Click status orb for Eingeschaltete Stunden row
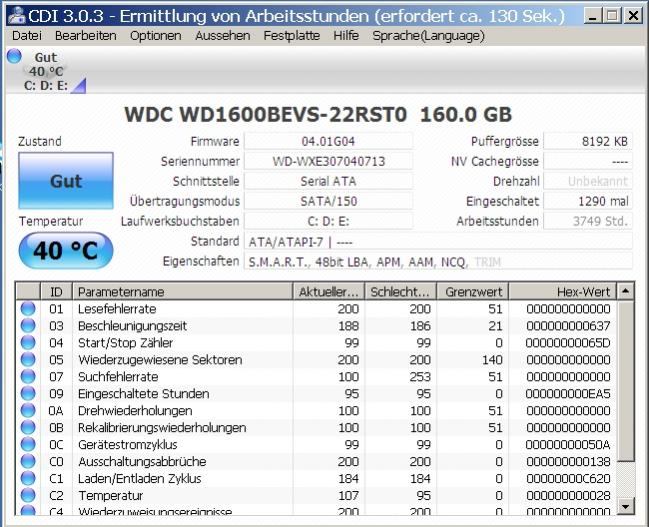This screenshot has width=649, height=527. click(28, 394)
